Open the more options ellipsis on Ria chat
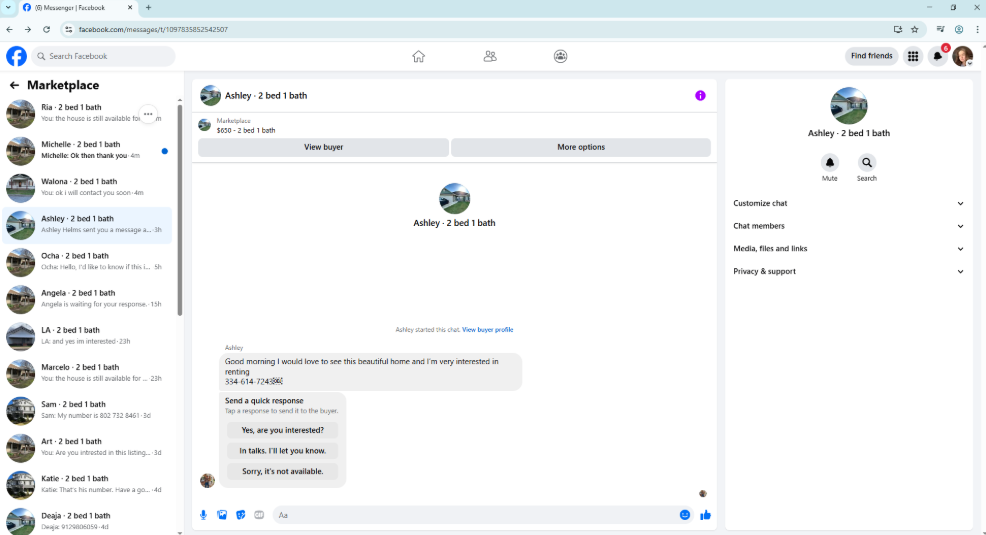Viewport: 986px width, 535px height. 148,114
